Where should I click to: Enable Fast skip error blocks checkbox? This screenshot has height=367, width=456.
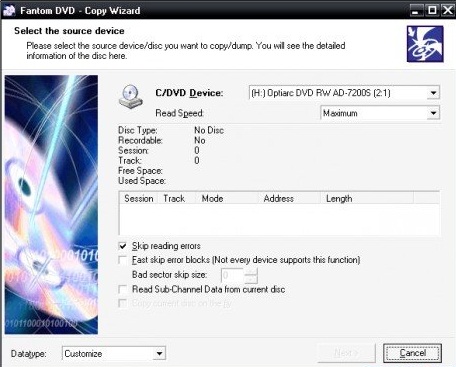pos(123,260)
